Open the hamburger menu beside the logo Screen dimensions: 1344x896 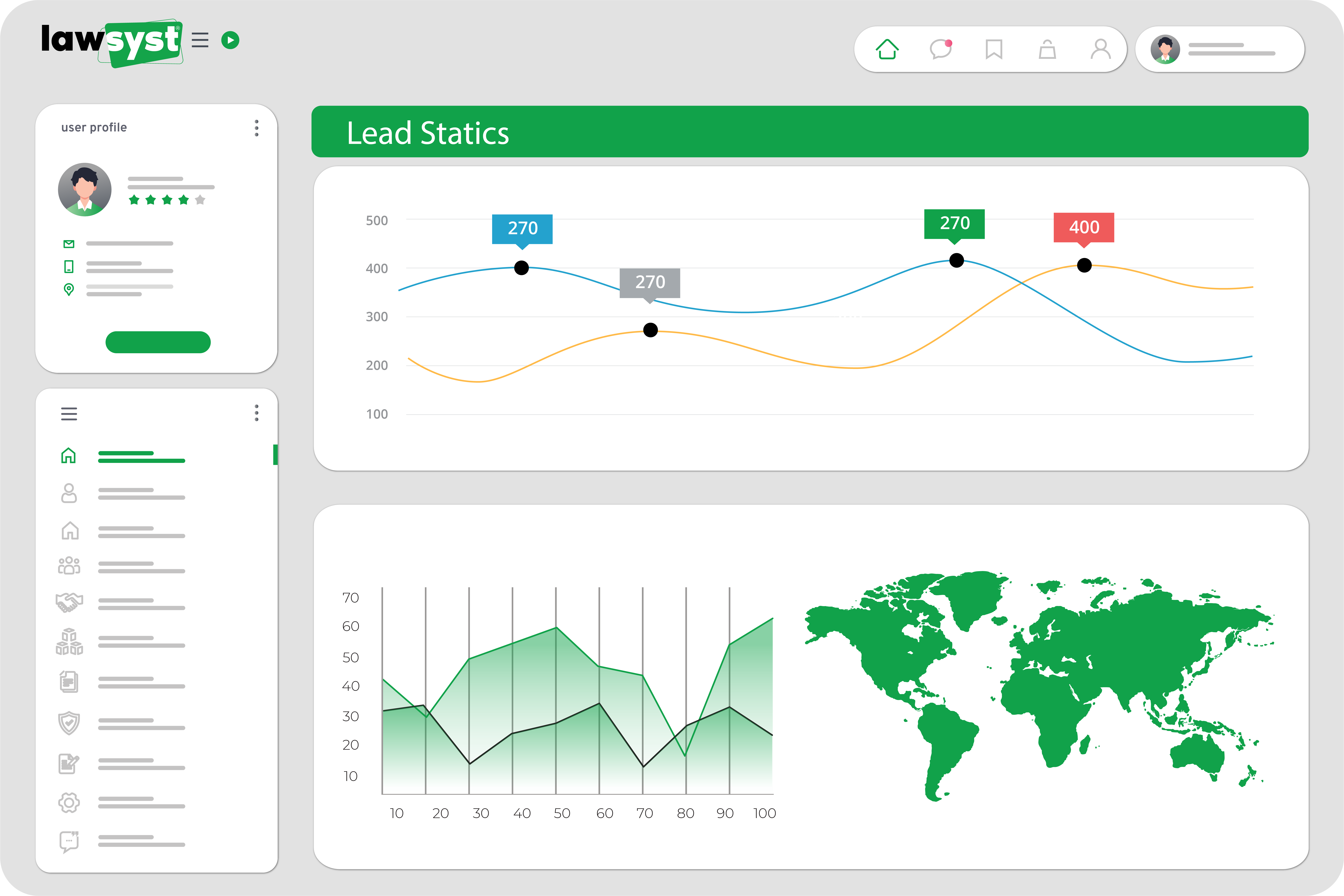[x=200, y=40]
